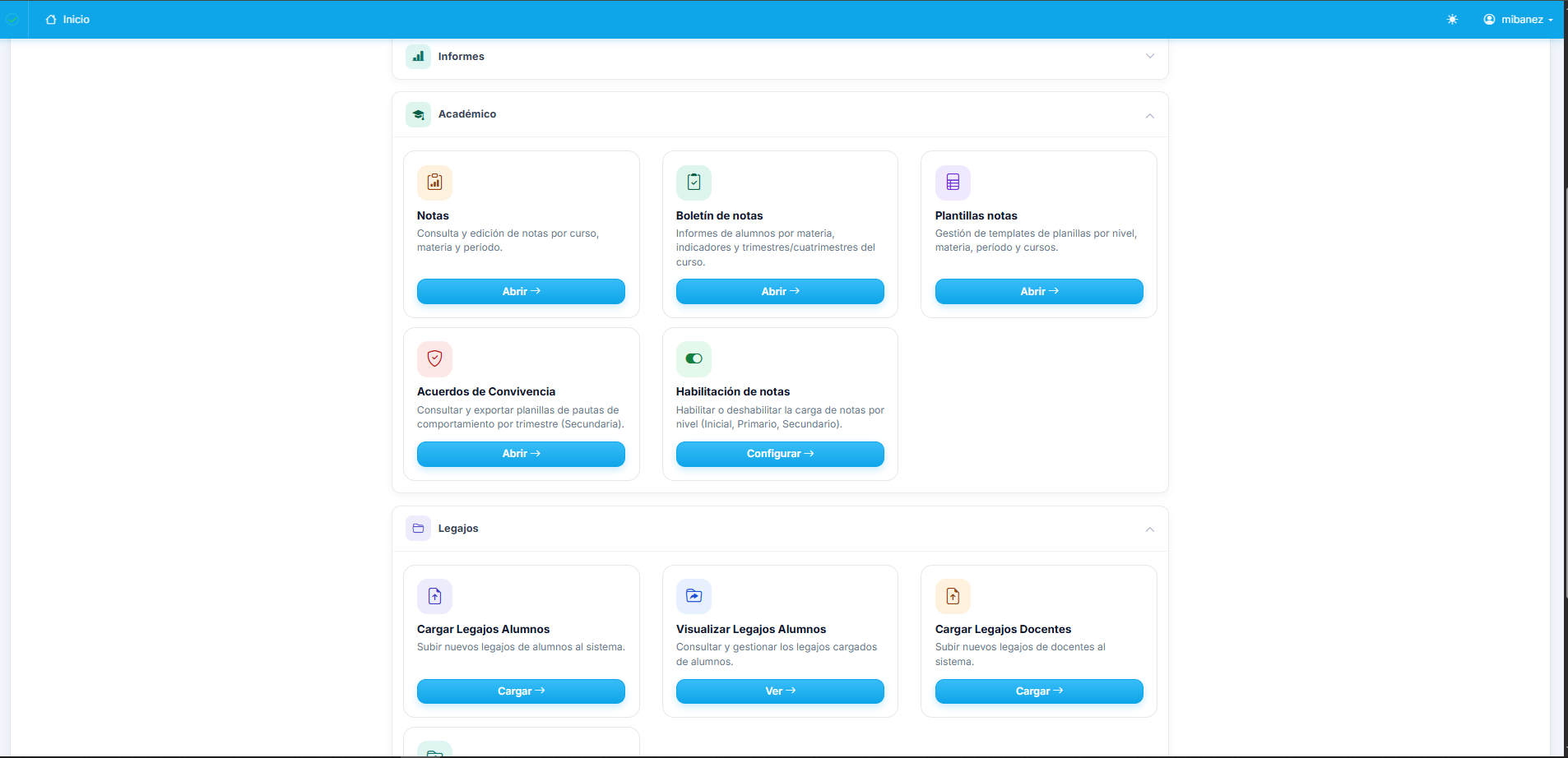The image size is (1568, 758).
Task: Click the Cargar Legajos Docentes orange icon
Action: 953,596
